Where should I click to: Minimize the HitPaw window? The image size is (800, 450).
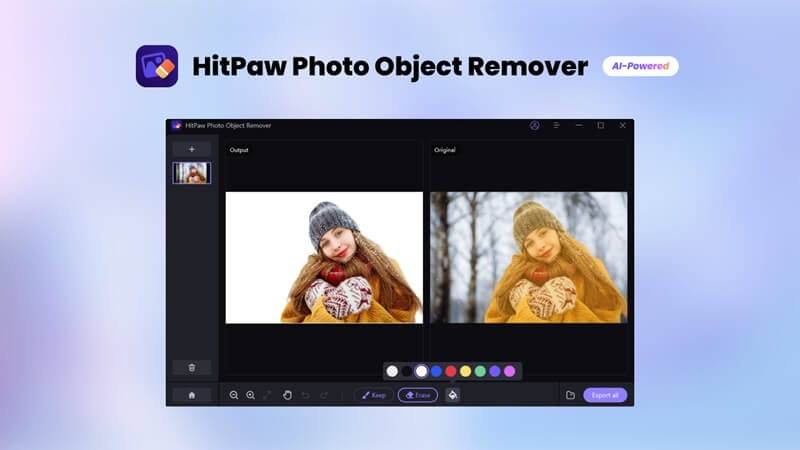pos(579,126)
